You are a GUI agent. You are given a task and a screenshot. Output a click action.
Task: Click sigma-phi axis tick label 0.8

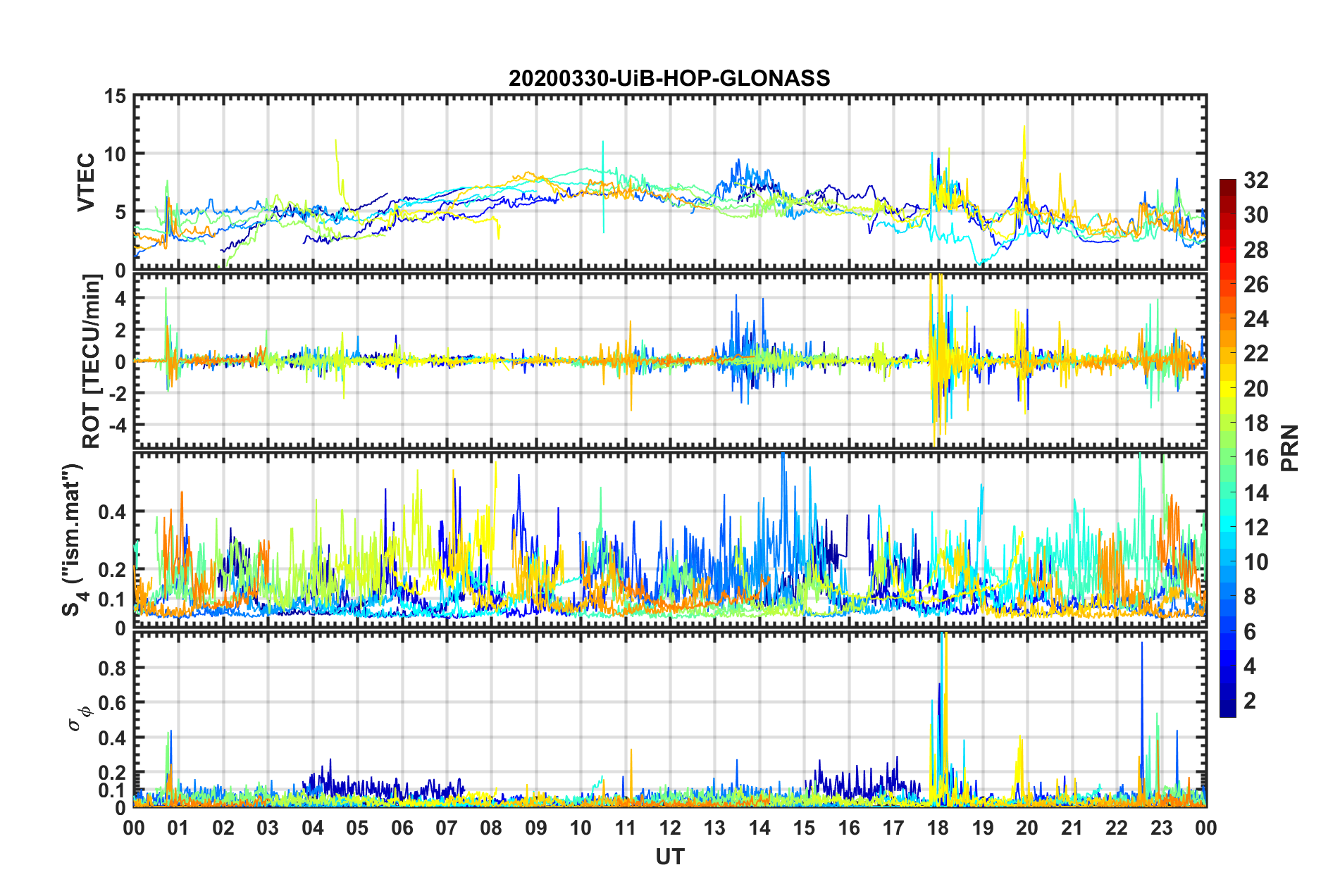pyautogui.click(x=112, y=668)
